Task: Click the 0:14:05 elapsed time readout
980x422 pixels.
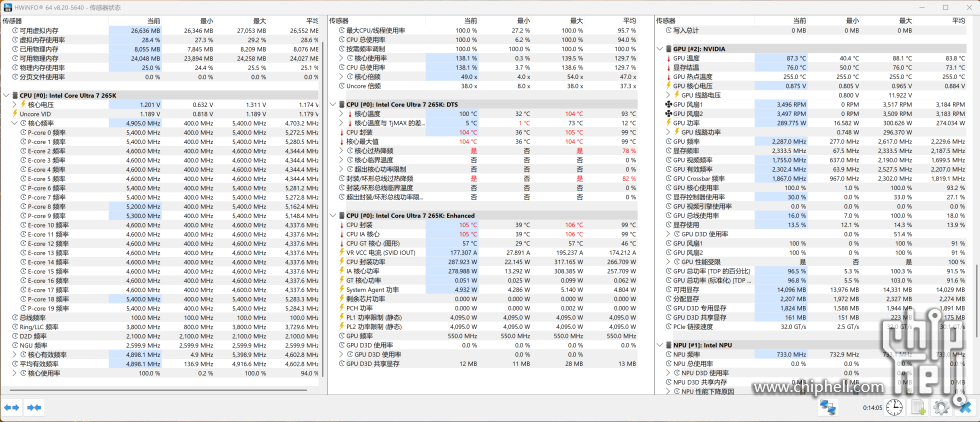Action: 872,408
